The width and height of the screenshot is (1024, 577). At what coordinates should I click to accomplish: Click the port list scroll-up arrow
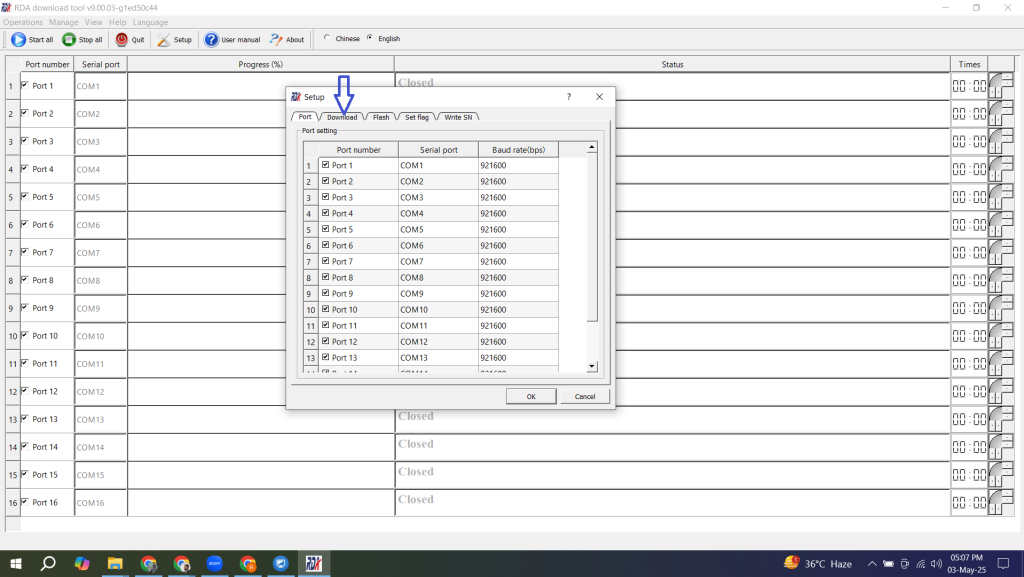[x=592, y=148]
